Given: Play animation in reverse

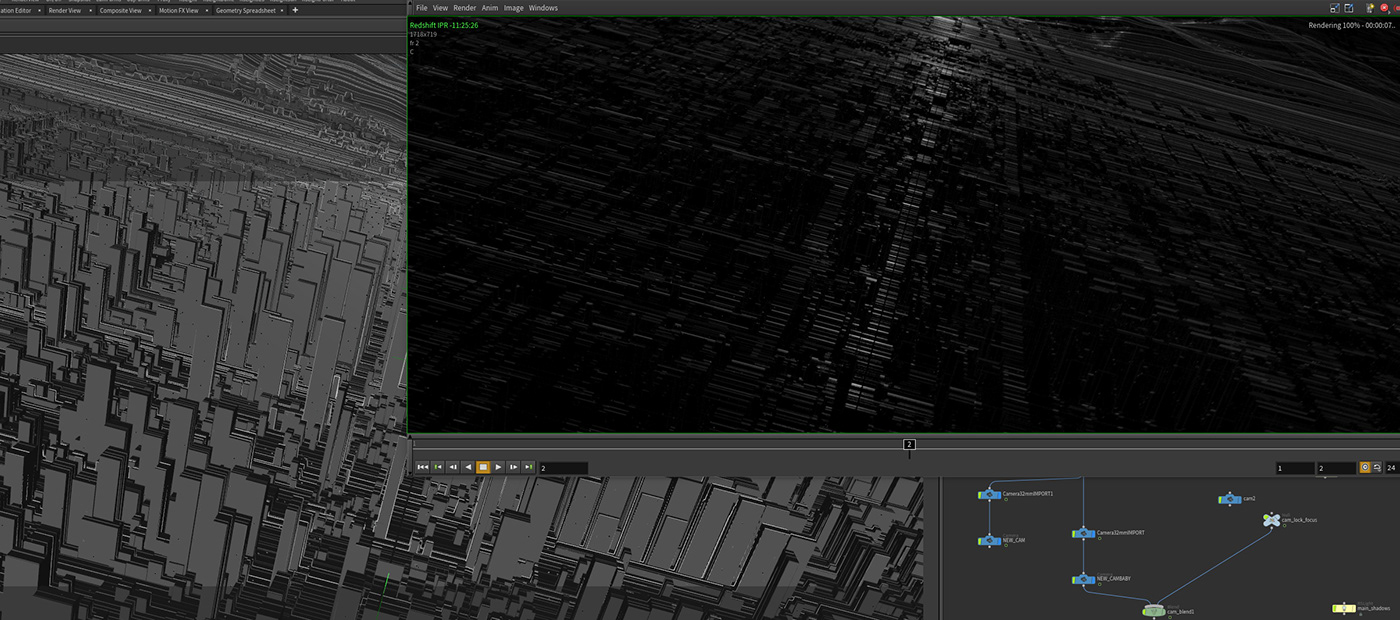Looking at the screenshot, I should click(468, 467).
